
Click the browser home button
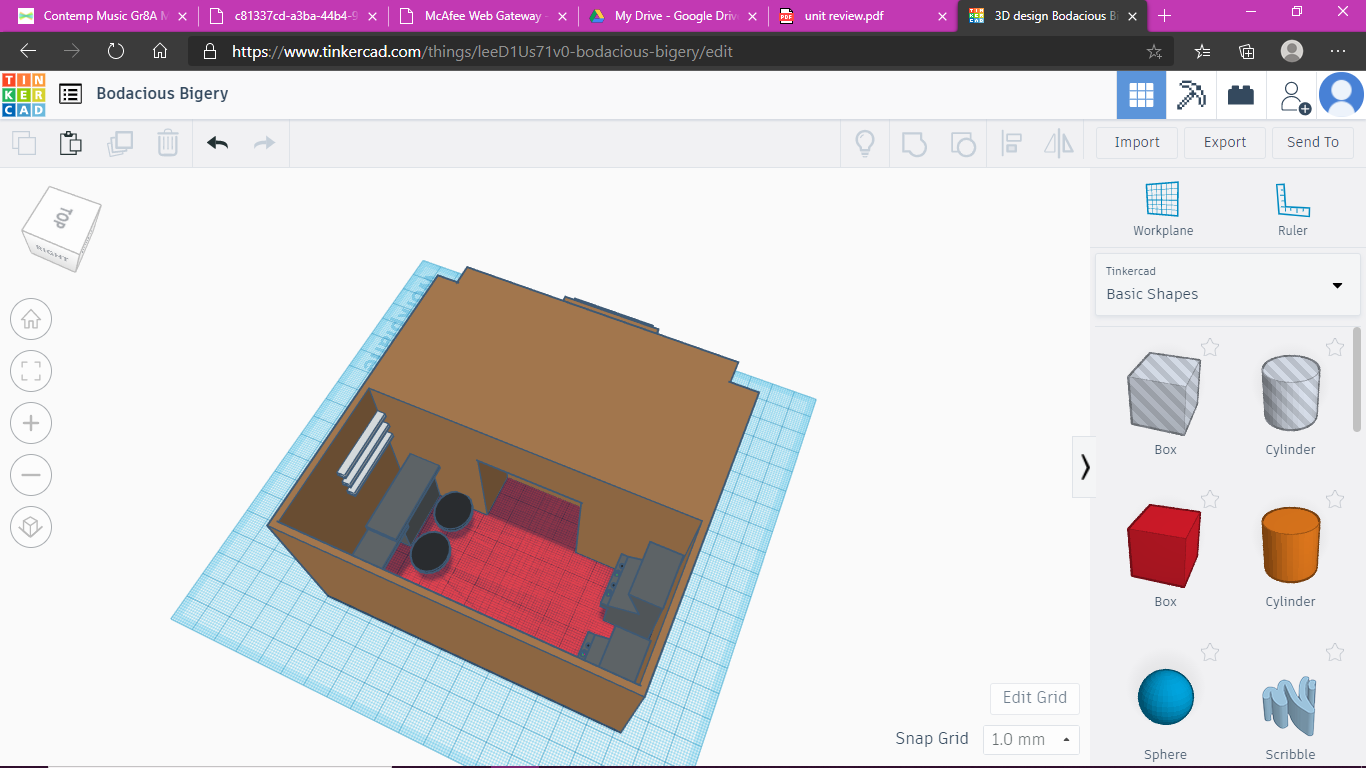click(160, 52)
